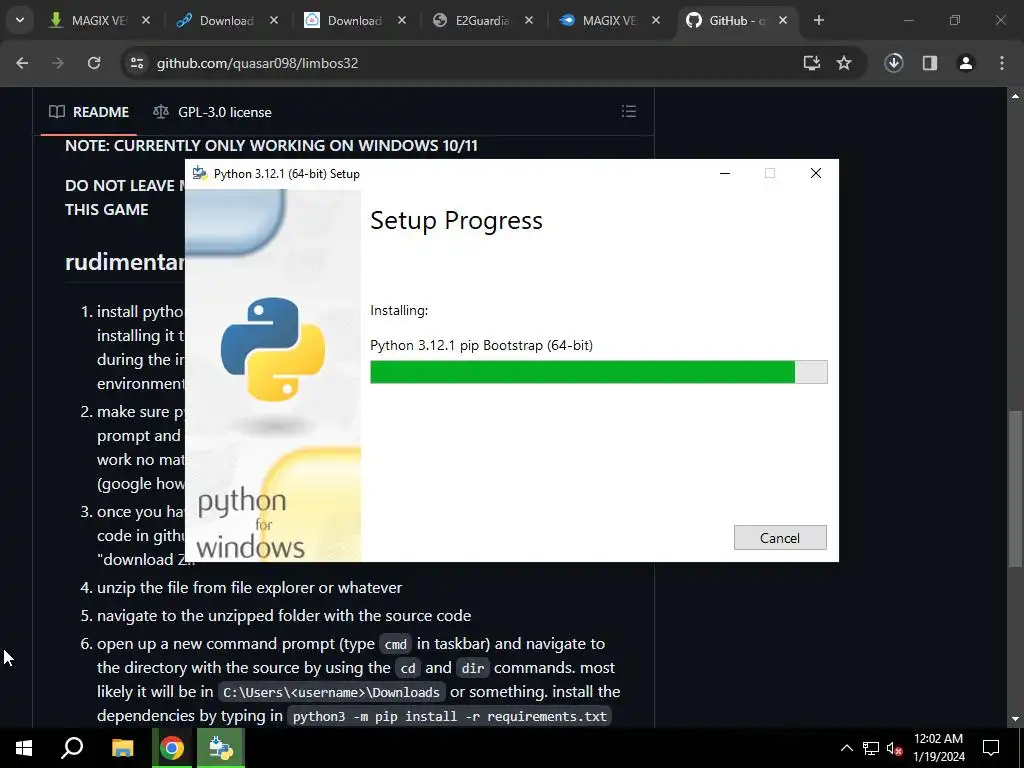
Task: Close the Python 3.12.1 Setup window
Action: coord(816,173)
